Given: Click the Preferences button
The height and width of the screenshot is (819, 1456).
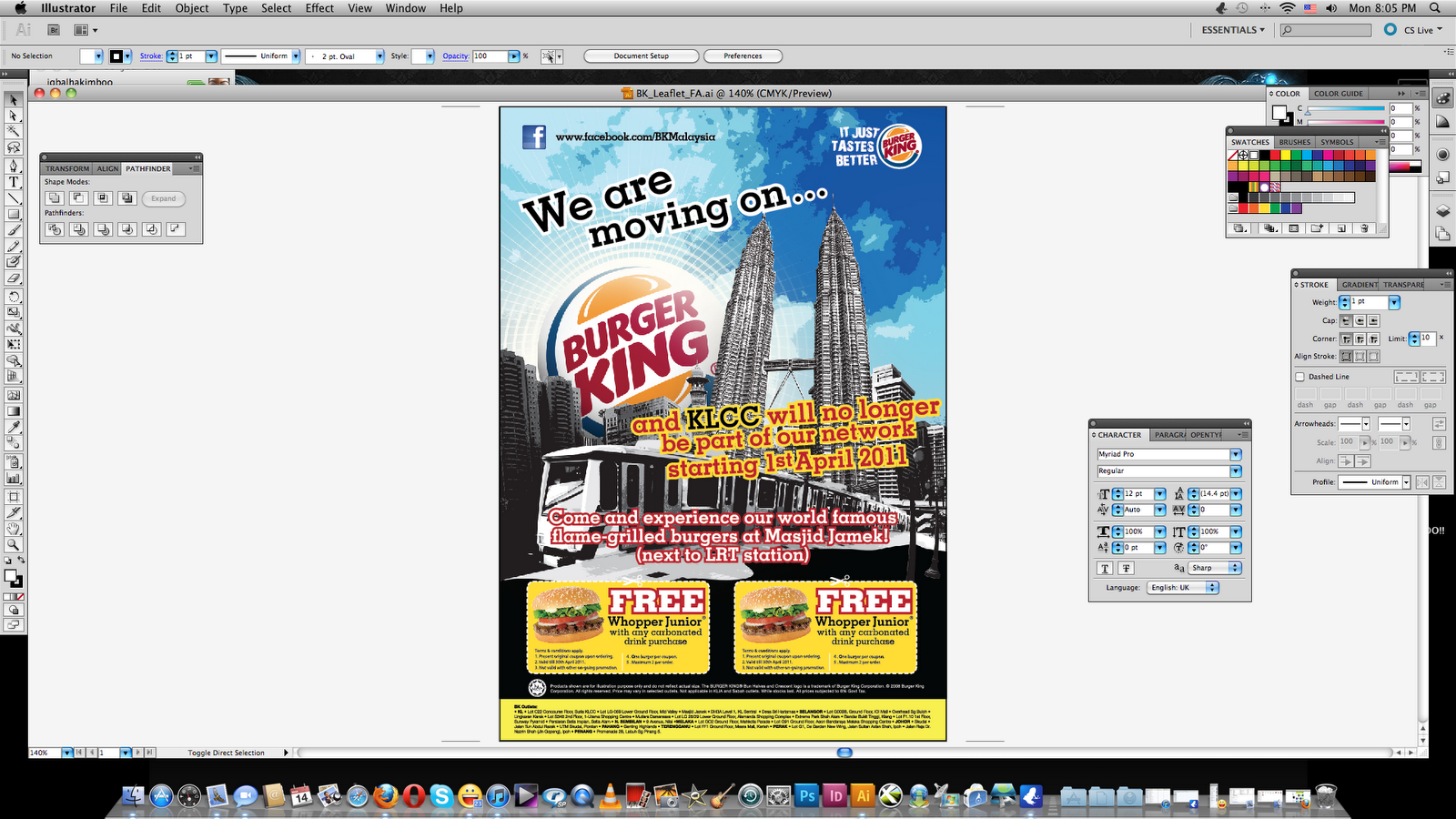Looking at the screenshot, I should pos(743,56).
